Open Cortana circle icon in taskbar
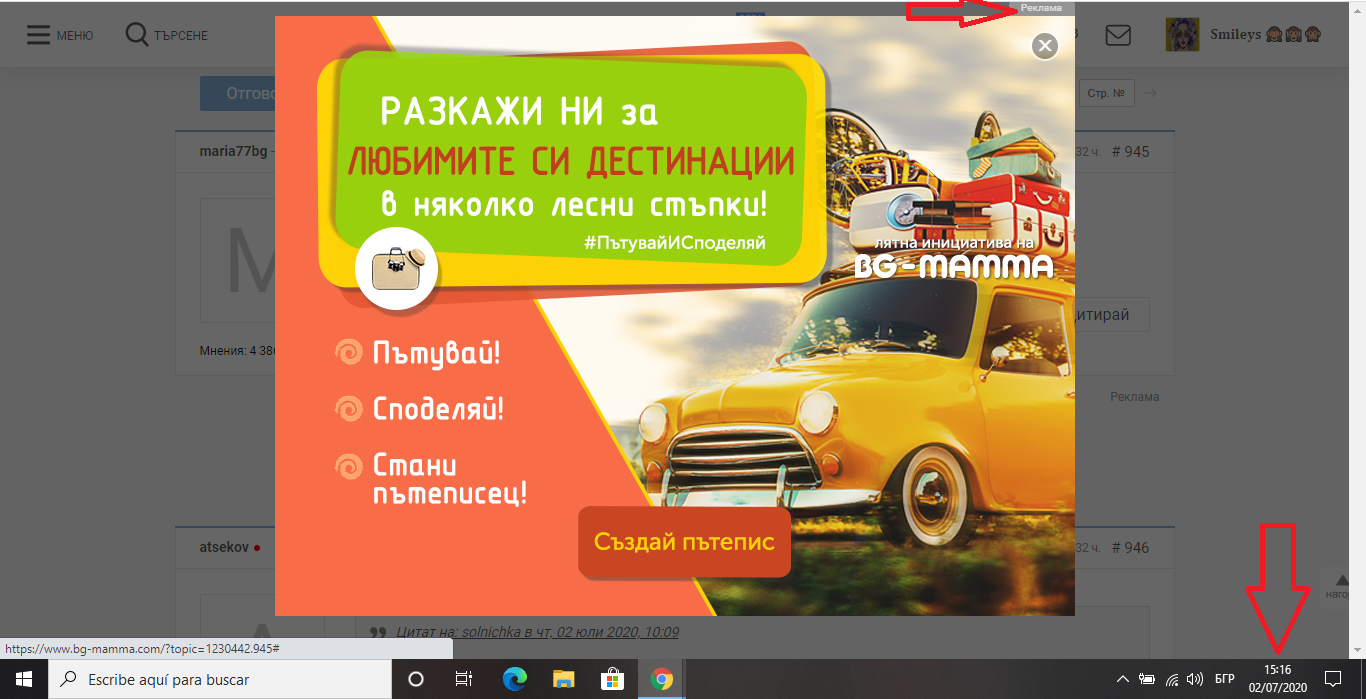The image size is (1366, 699). [x=416, y=679]
